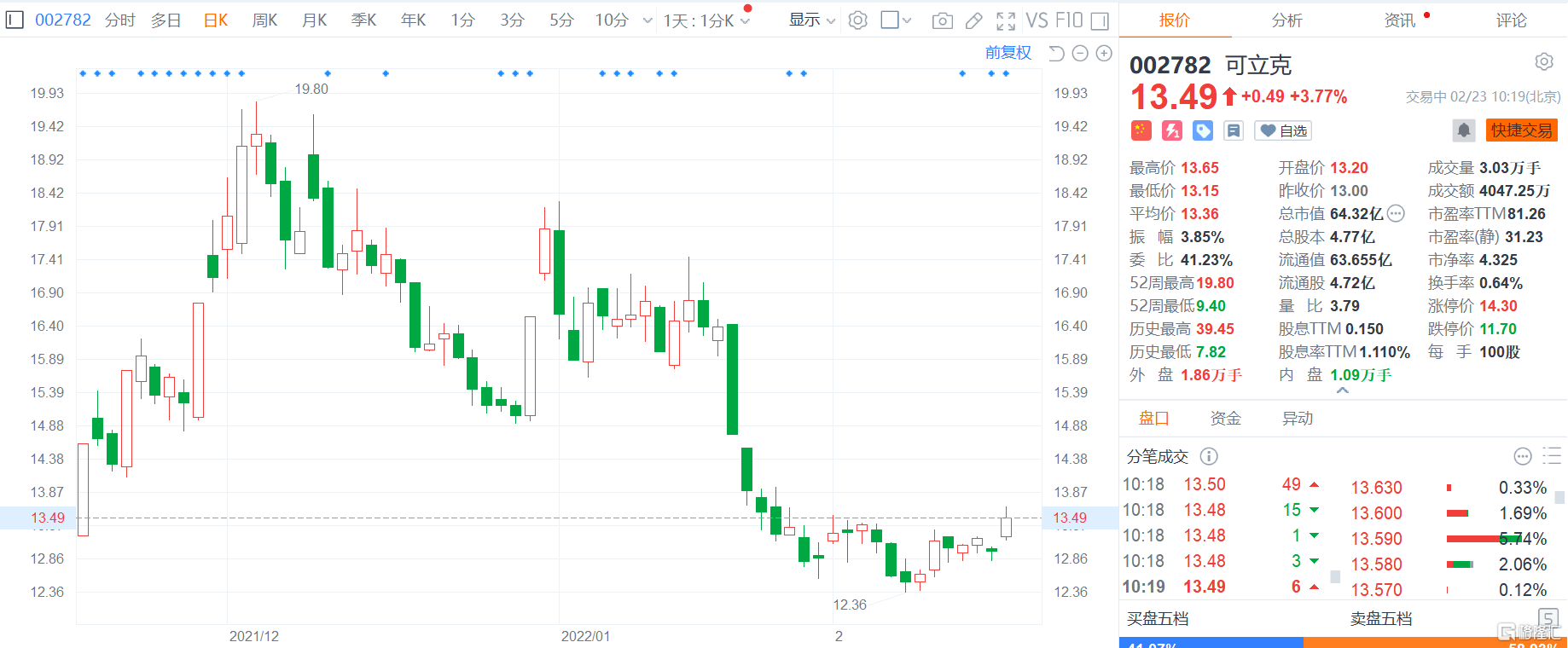Click ellipsis icon beside 总市值 64.32亿
The height and width of the screenshot is (648, 1568).
(x=1396, y=213)
